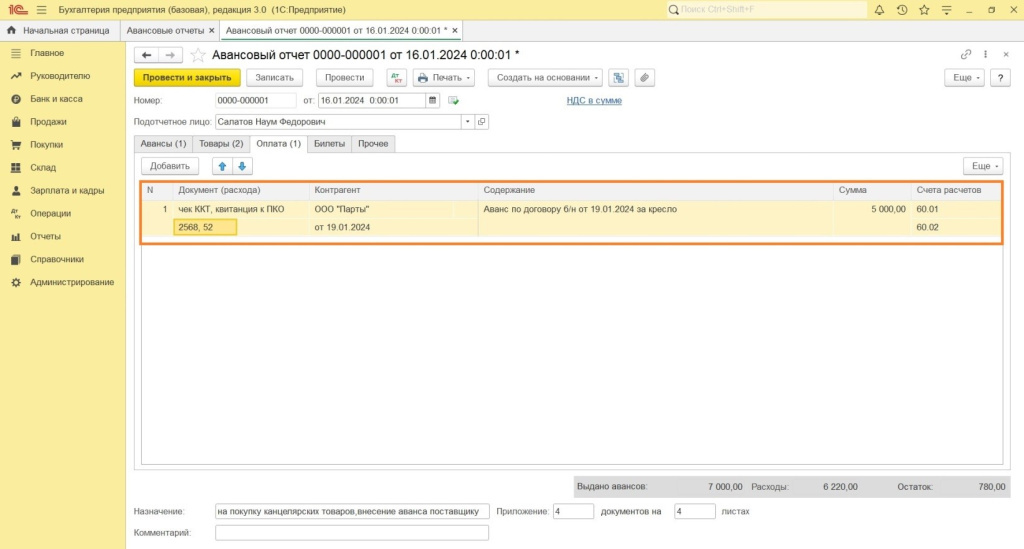This screenshot has height=549, width=1024.
Task: Open the НДС в сумме link
Action: pyautogui.click(x=594, y=100)
